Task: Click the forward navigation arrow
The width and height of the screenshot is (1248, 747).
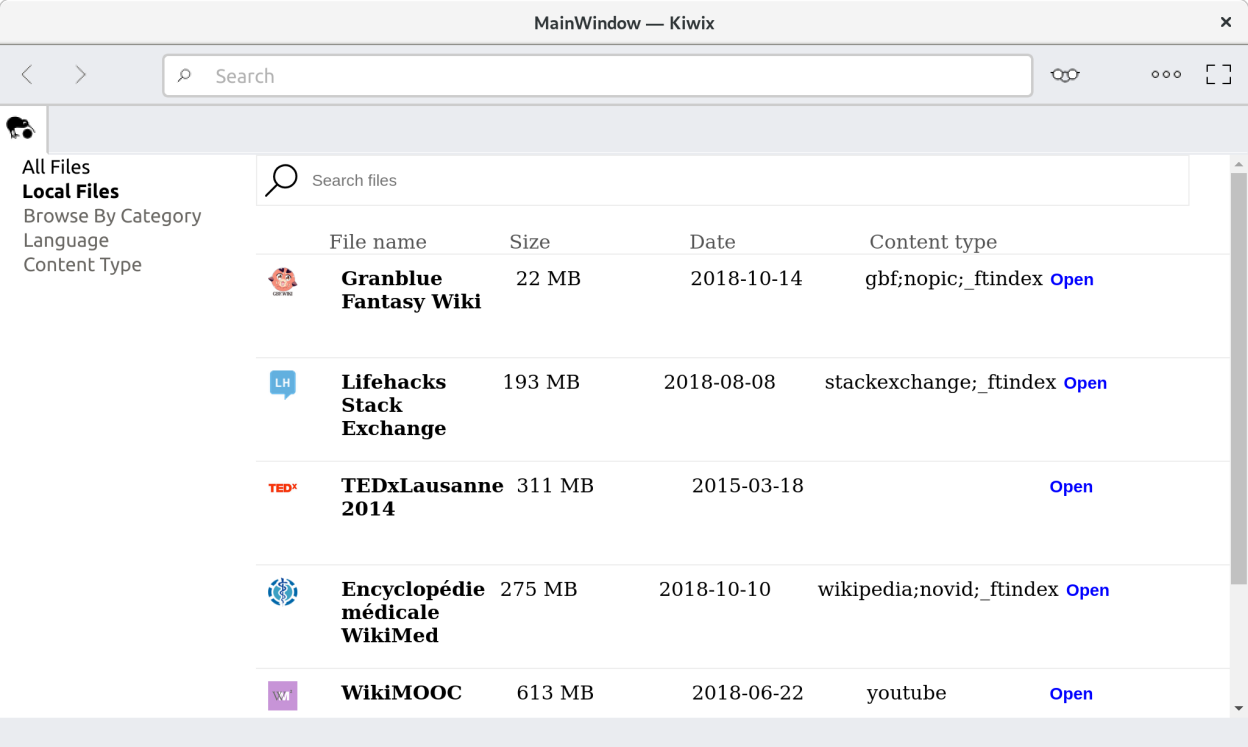Action: (81, 75)
